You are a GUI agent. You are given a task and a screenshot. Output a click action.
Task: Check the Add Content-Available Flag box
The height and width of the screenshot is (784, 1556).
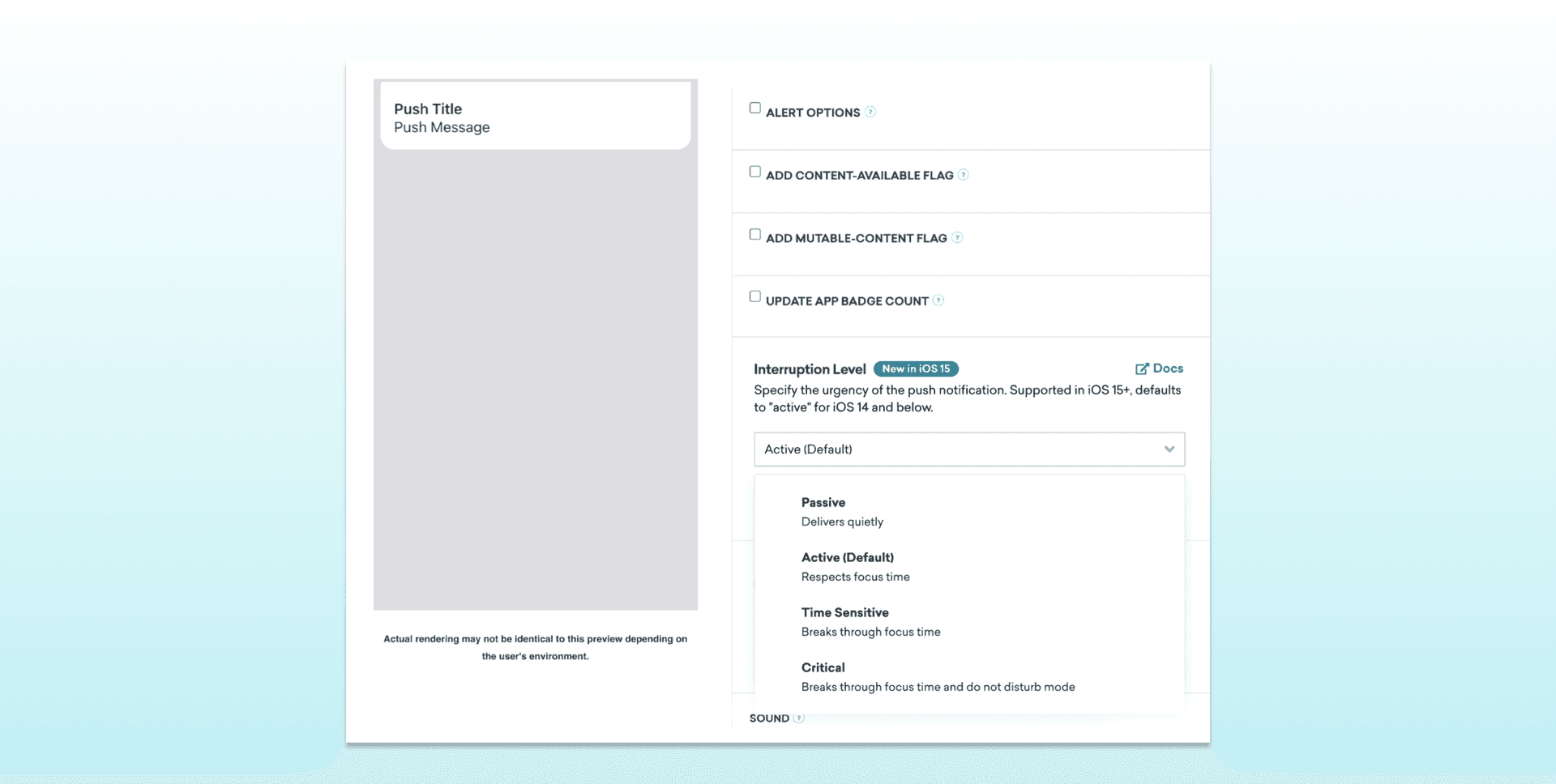click(755, 172)
